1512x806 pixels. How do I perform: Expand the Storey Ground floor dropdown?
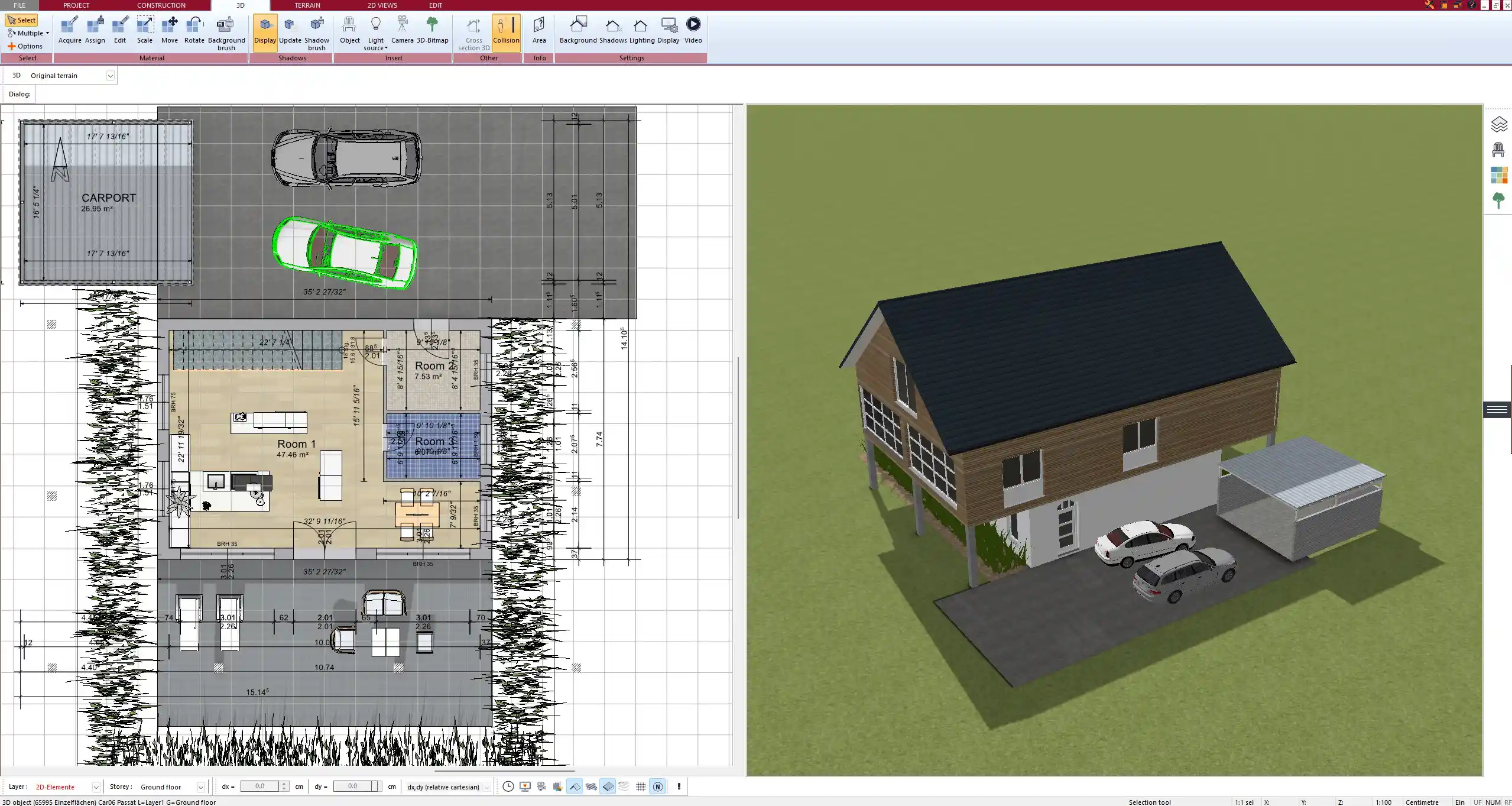pyautogui.click(x=200, y=787)
